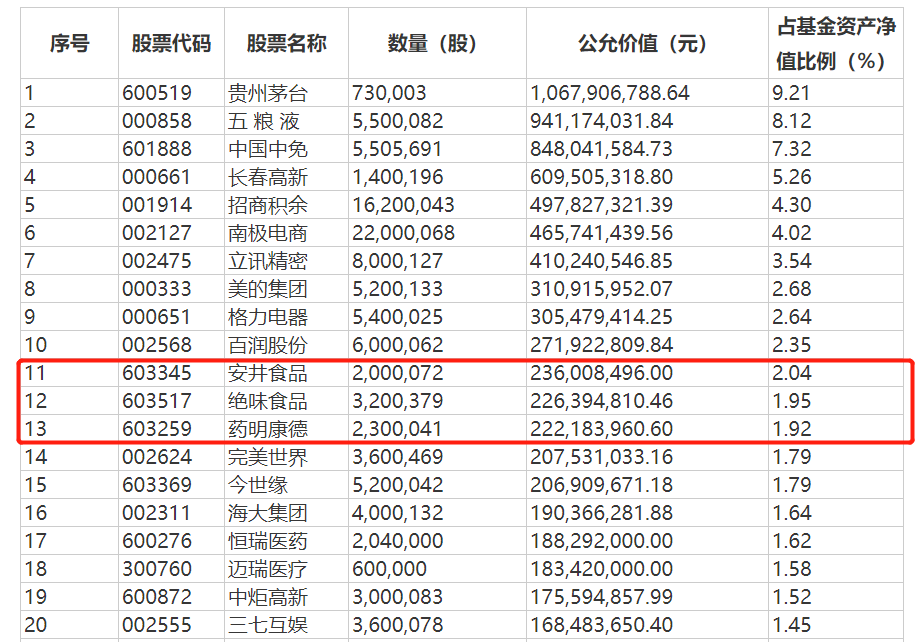Screen dimensions: 924x642
Task: Select stock code 000651
Action: coord(157,317)
